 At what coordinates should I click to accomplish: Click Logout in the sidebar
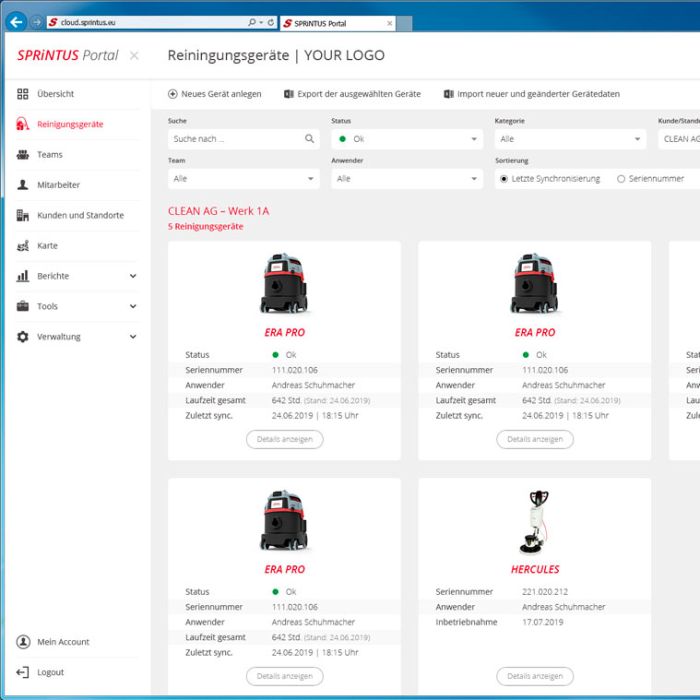pyautogui.click(x=50, y=672)
